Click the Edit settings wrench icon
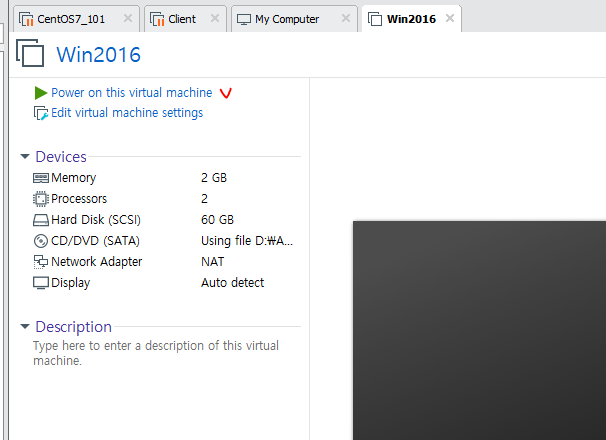 pyautogui.click(x=41, y=113)
